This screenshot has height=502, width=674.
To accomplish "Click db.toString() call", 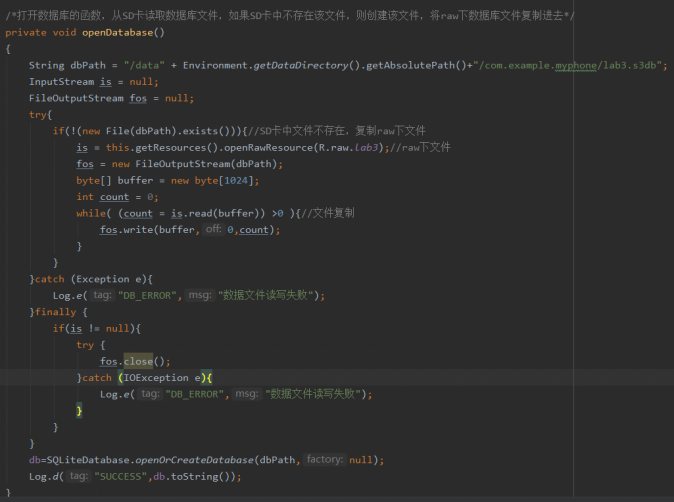I will click(x=194, y=476).
